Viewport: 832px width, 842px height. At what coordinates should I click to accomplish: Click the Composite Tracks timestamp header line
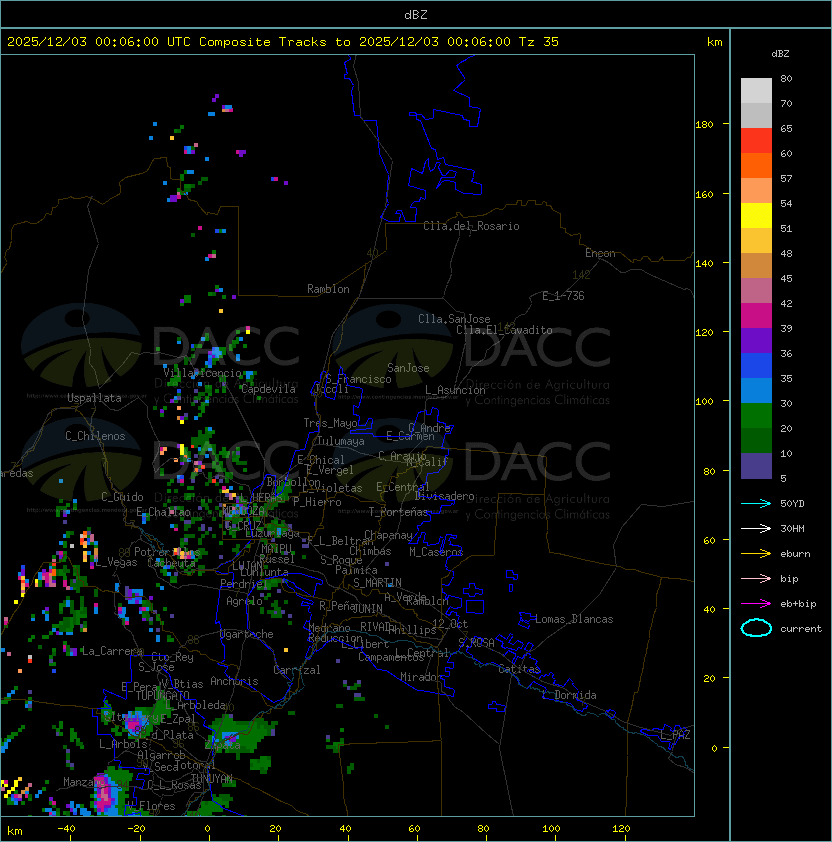coord(283,42)
